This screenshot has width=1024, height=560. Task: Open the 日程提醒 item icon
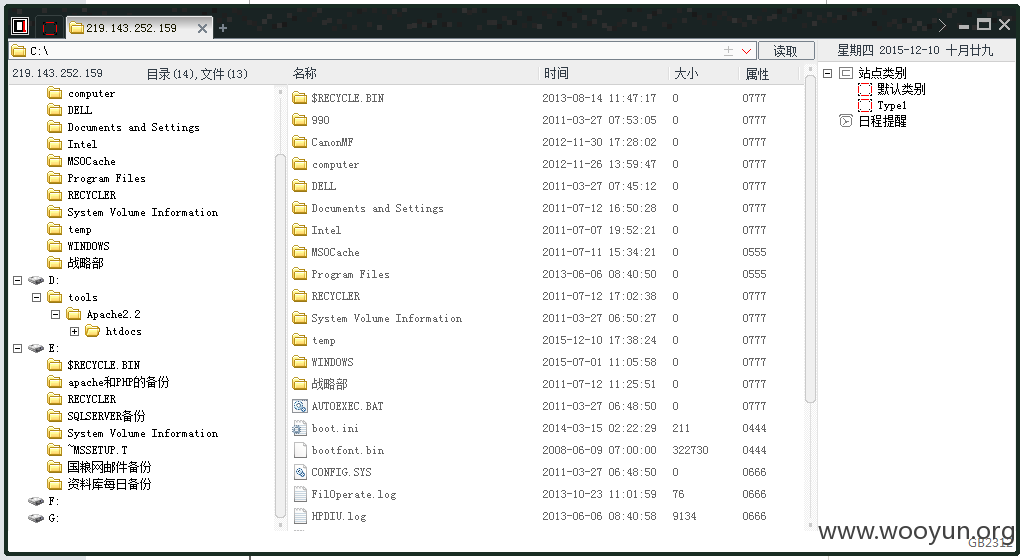[x=846, y=121]
